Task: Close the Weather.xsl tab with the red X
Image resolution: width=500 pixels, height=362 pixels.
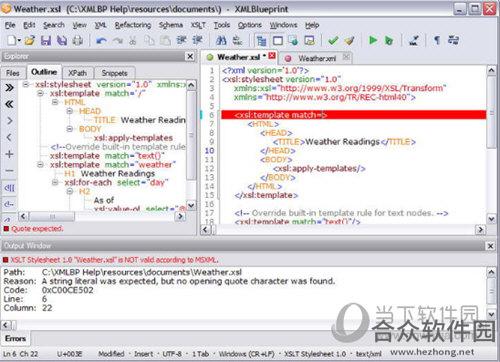Action: (x=272, y=56)
